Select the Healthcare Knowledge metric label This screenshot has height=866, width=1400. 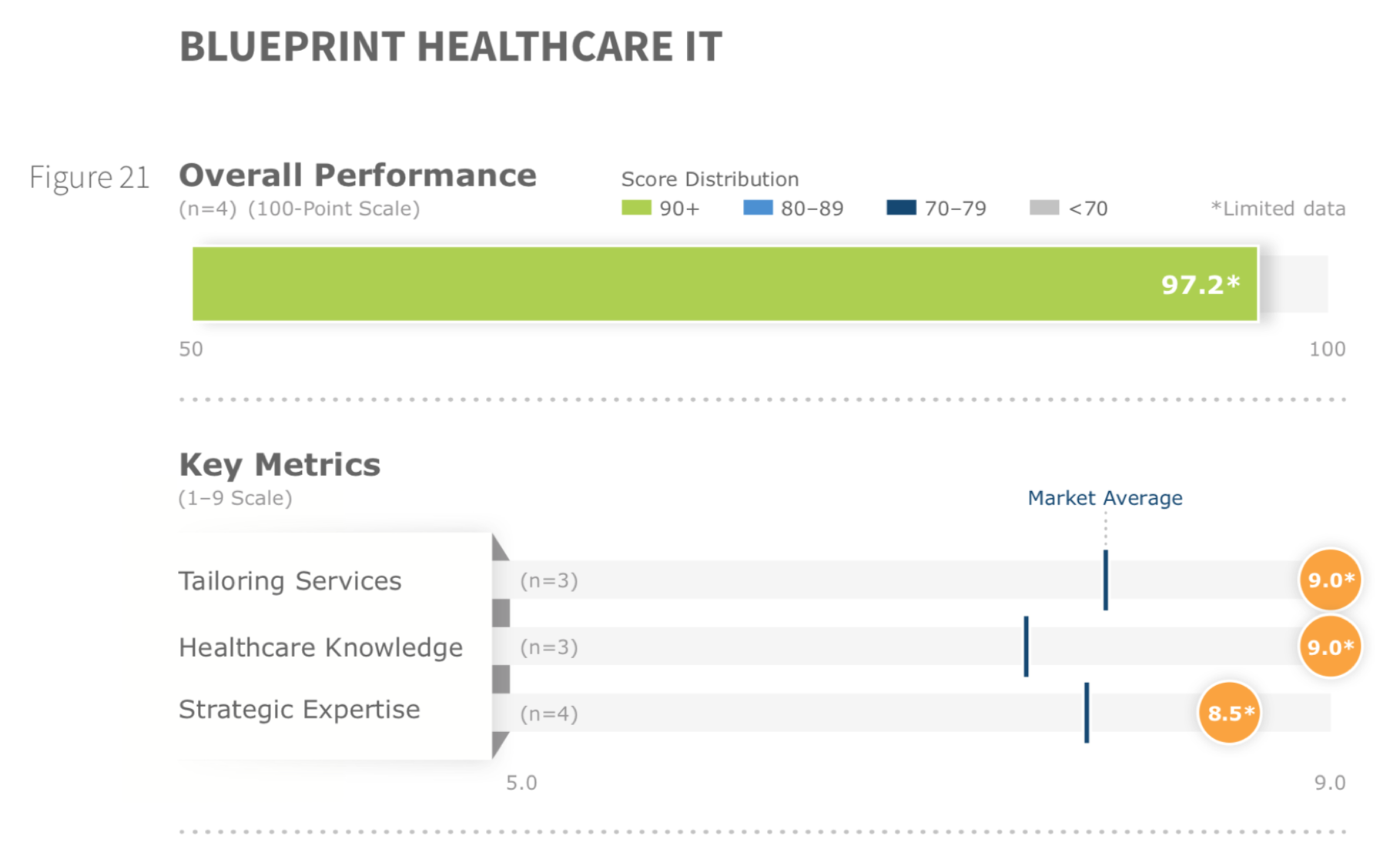(321, 648)
